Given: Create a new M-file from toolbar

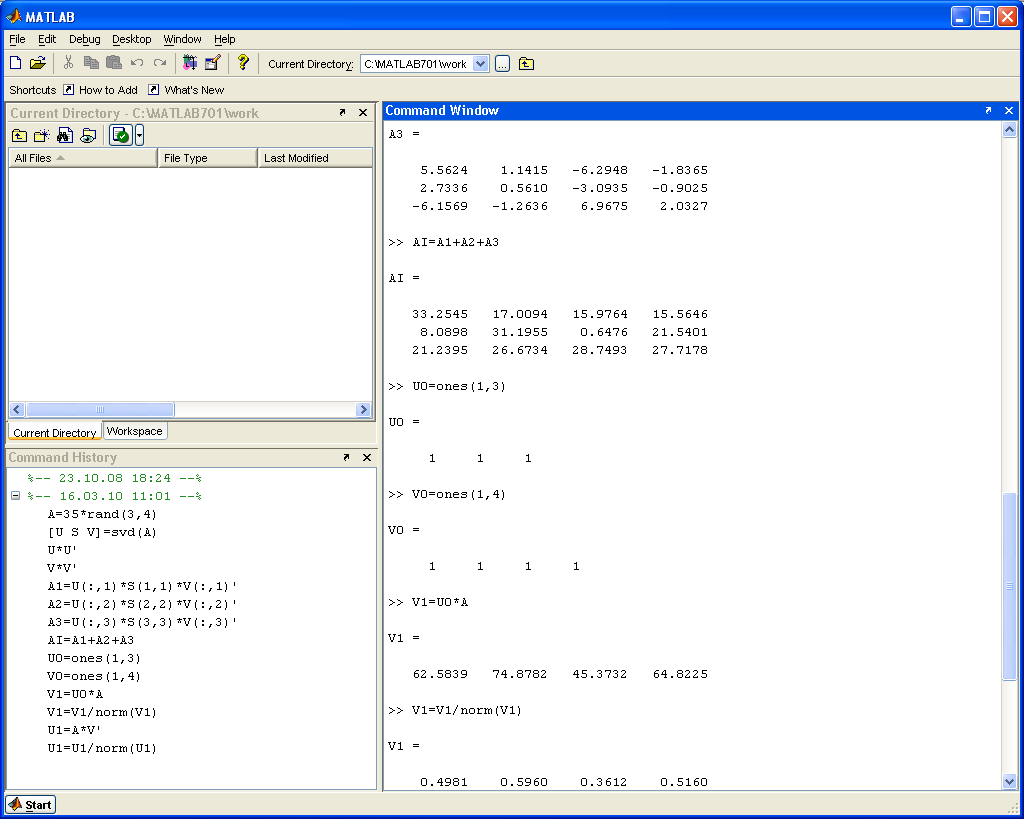Looking at the screenshot, I should (16, 63).
